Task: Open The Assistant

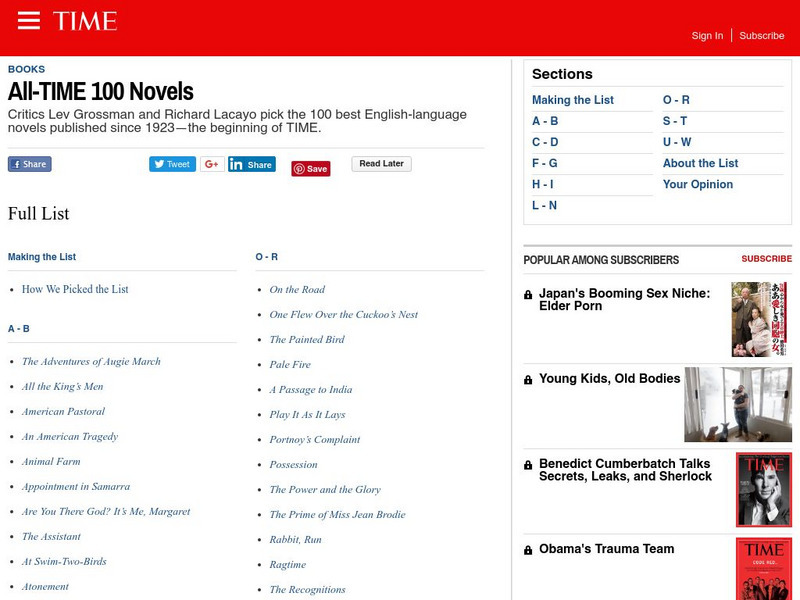Action: 52,536
